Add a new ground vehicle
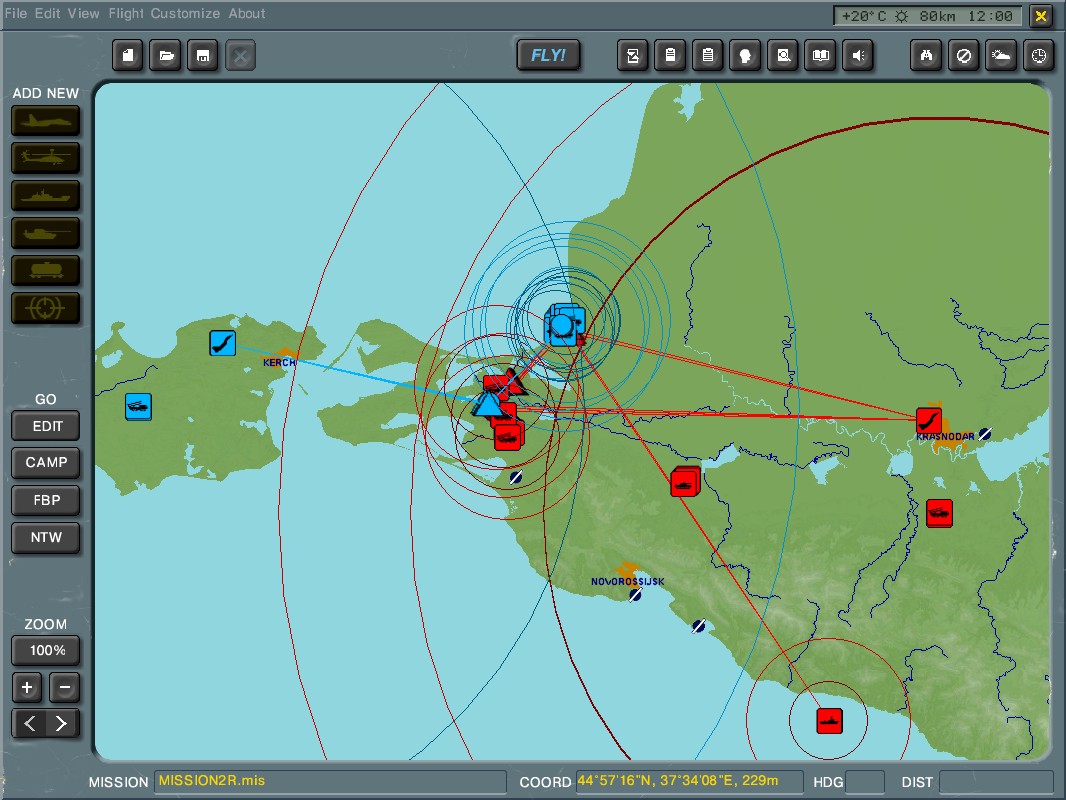 (x=45, y=233)
